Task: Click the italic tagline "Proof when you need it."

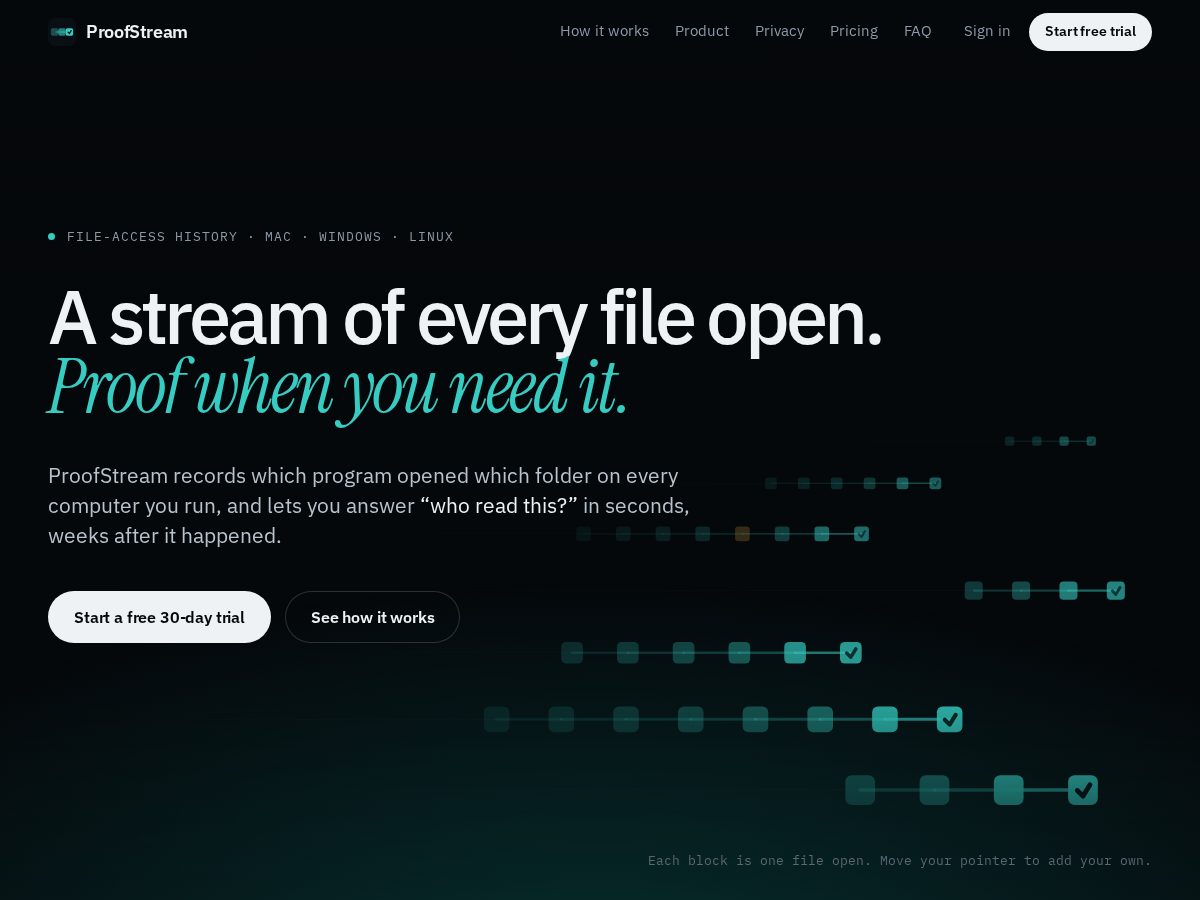Action: (338, 387)
